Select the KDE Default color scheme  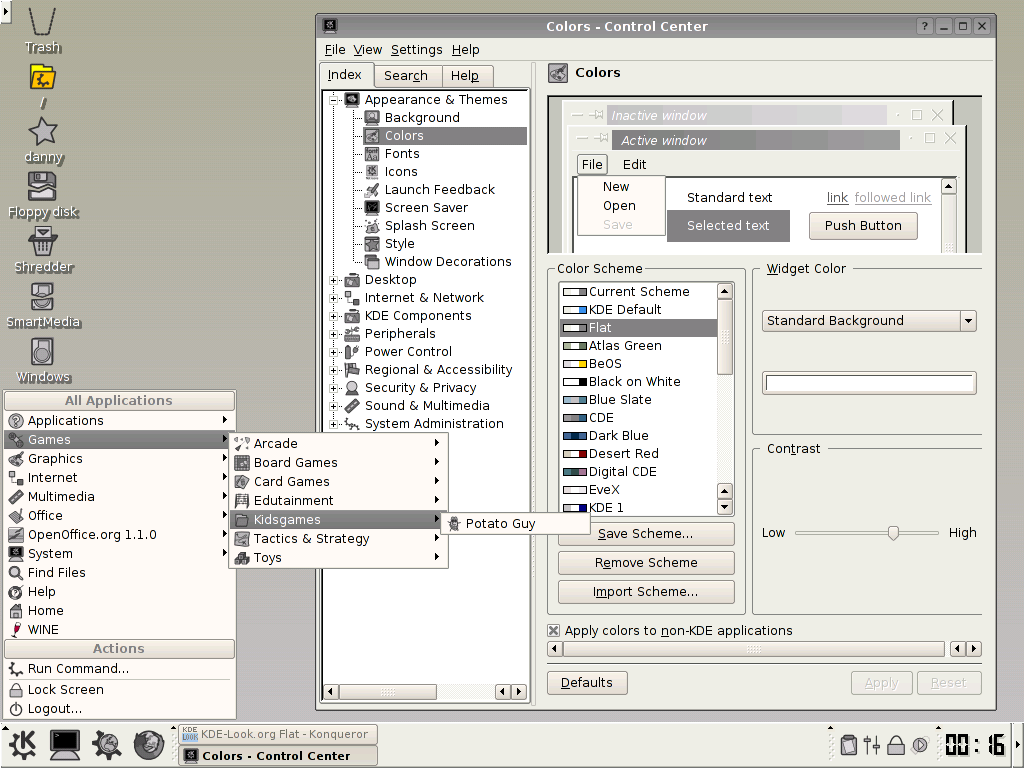tap(638, 310)
